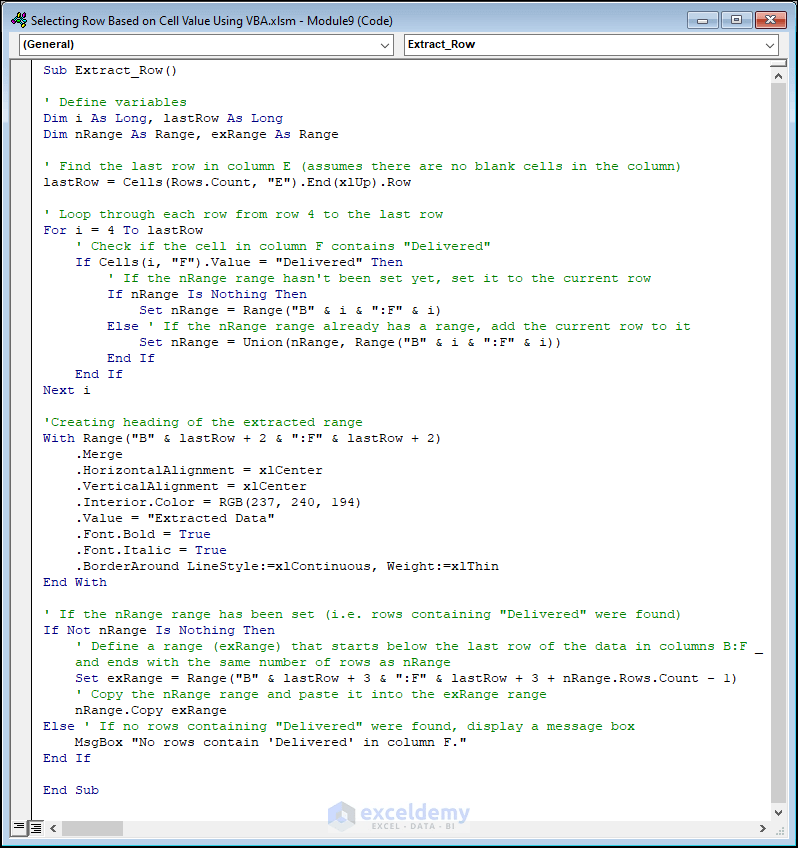Viewport: 798px width, 848px height.
Task: Click the 'For i = 4 To lastRow' line
Action: pyautogui.click(x=123, y=230)
